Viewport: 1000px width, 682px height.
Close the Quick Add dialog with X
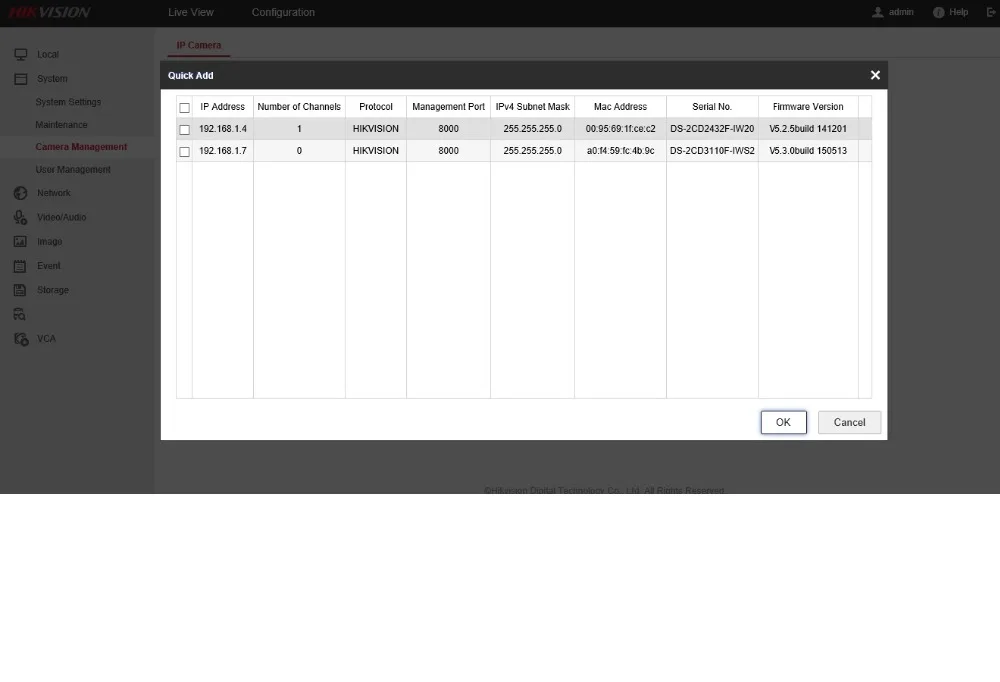[875, 75]
